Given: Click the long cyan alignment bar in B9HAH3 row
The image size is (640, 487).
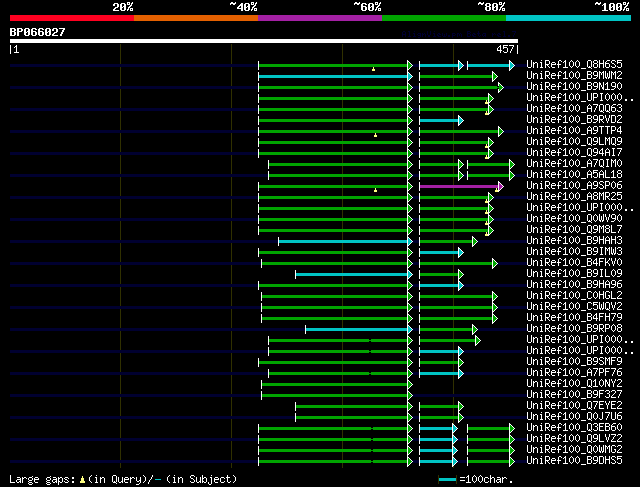Looking at the screenshot, I should [345, 242].
